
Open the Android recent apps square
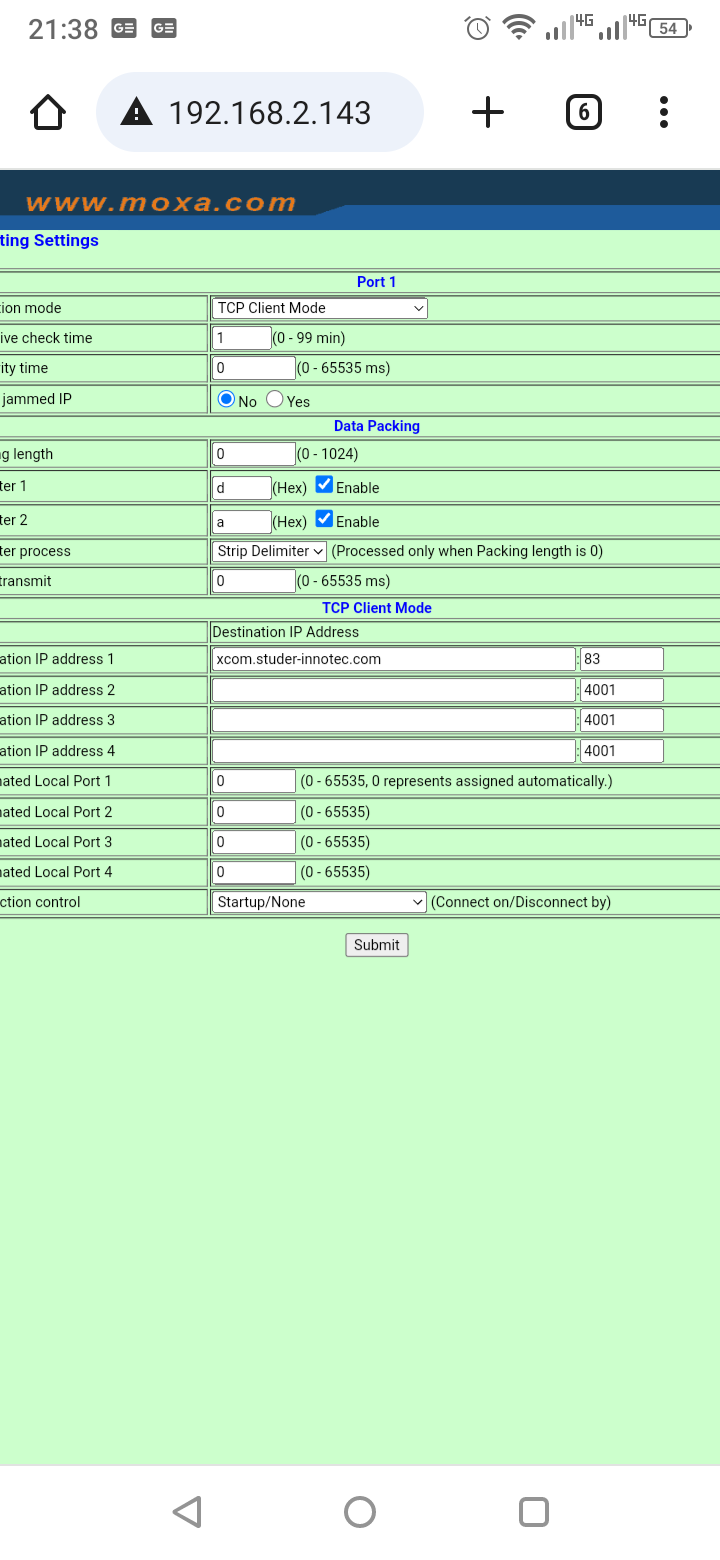(x=534, y=1511)
